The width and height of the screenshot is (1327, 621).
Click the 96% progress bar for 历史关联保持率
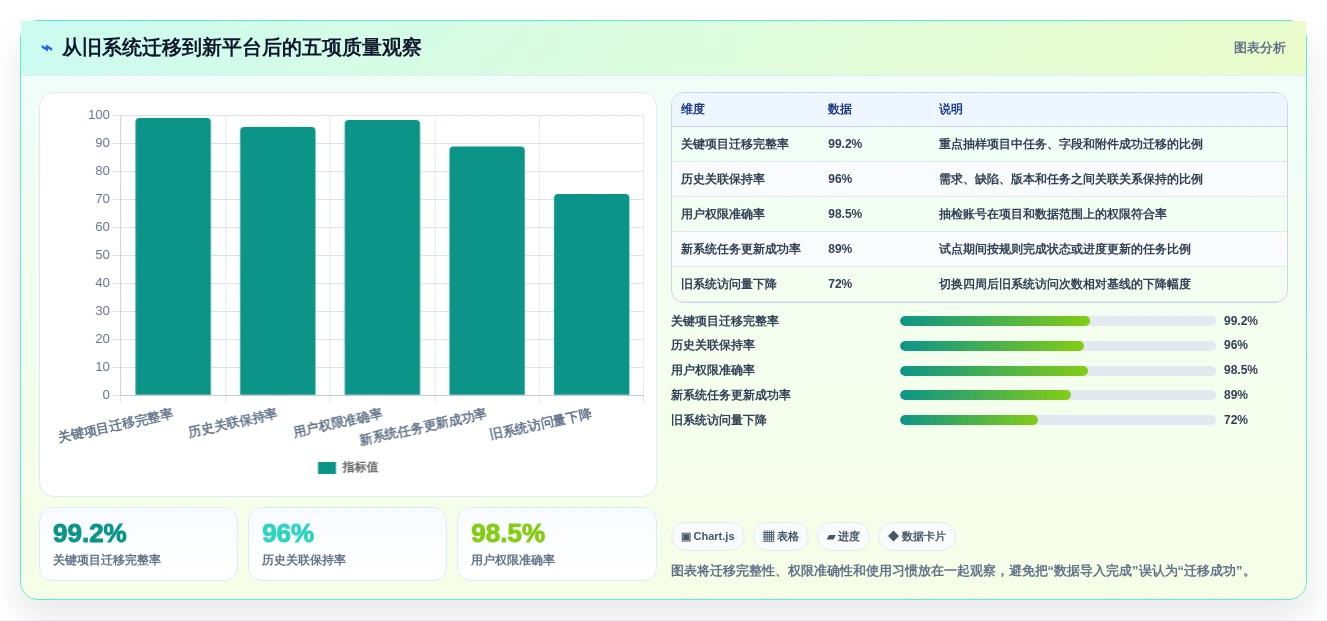click(1058, 346)
